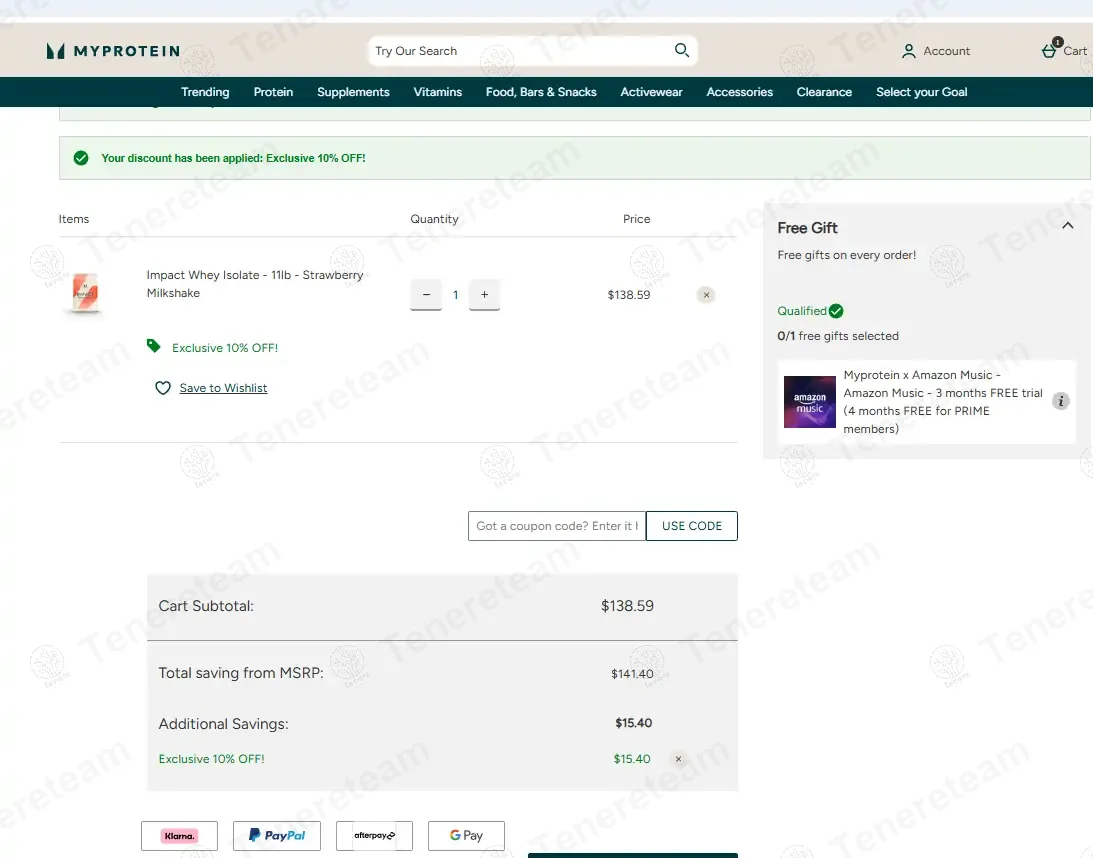1093x858 pixels.
Task: Pay with PayPal button
Action: tap(277, 836)
